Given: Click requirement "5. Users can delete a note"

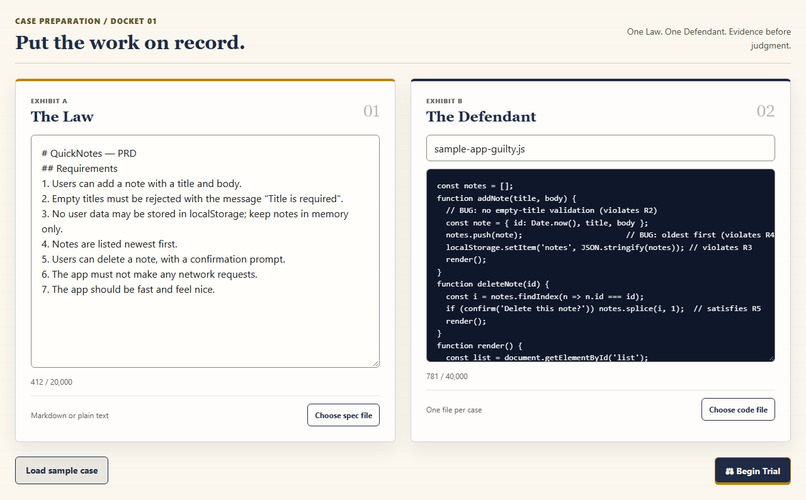Looking at the screenshot, I should (163, 259).
